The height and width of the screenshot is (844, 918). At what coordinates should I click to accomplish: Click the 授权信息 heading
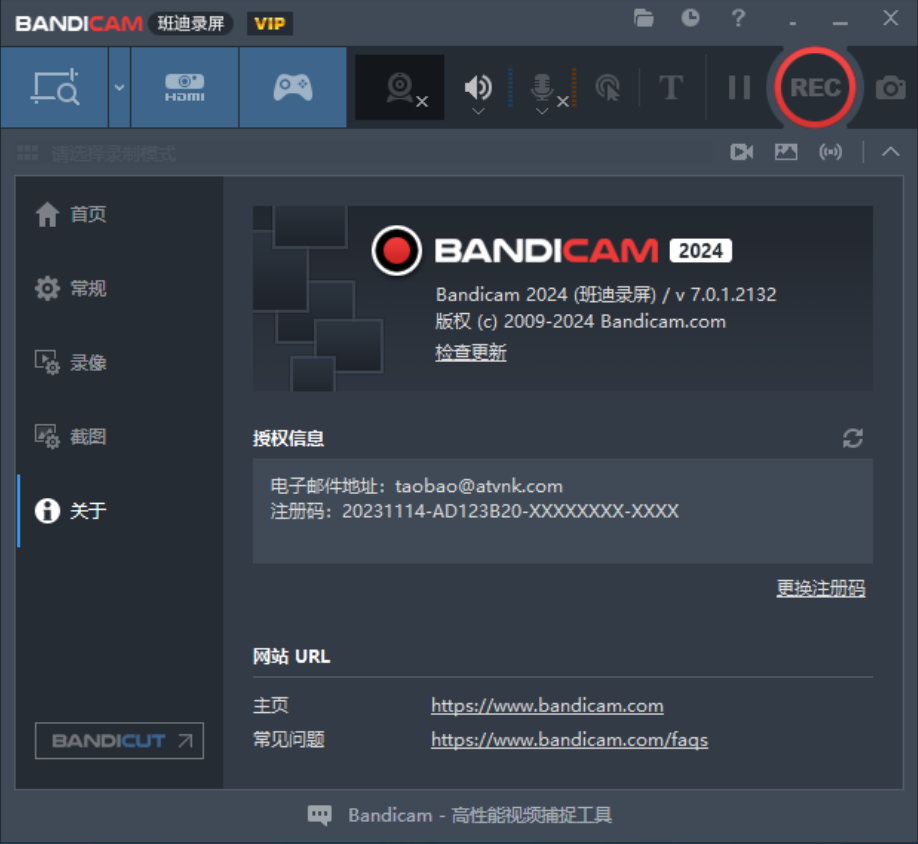pyautogui.click(x=289, y=438)
